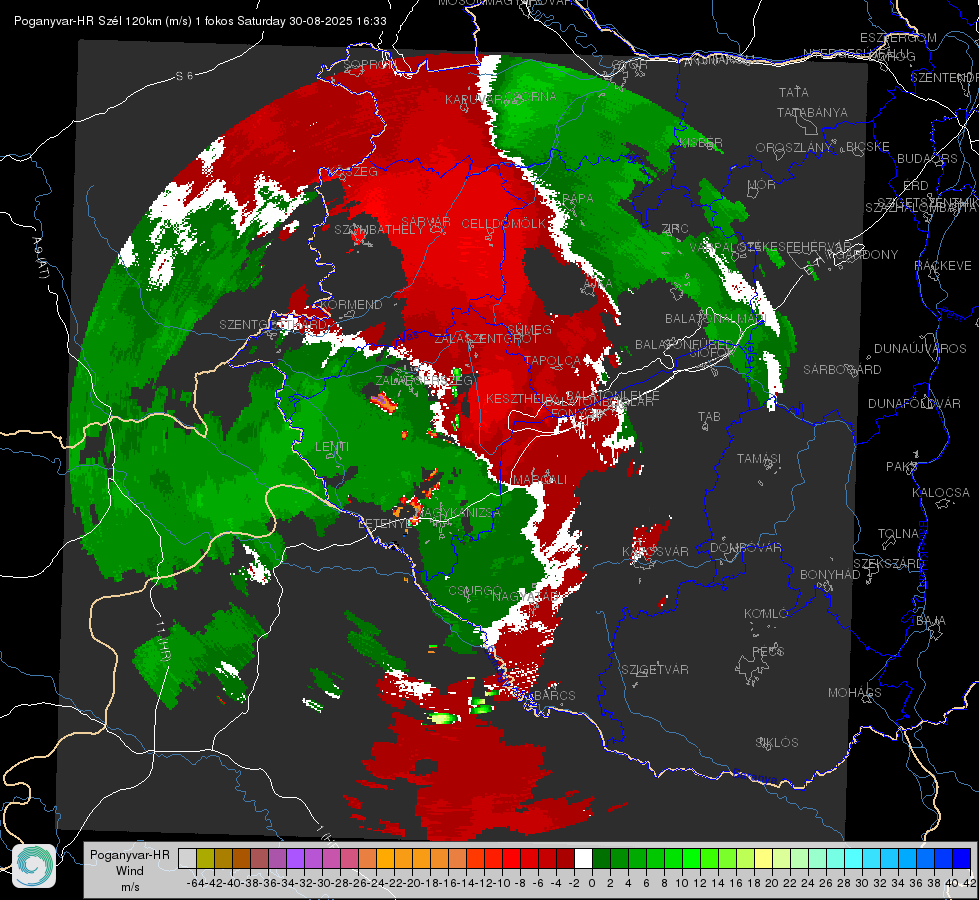Screen dimensions: 979x900
Task: Select the SÁRBOGÁRD town label
Action: coord(842,370)
